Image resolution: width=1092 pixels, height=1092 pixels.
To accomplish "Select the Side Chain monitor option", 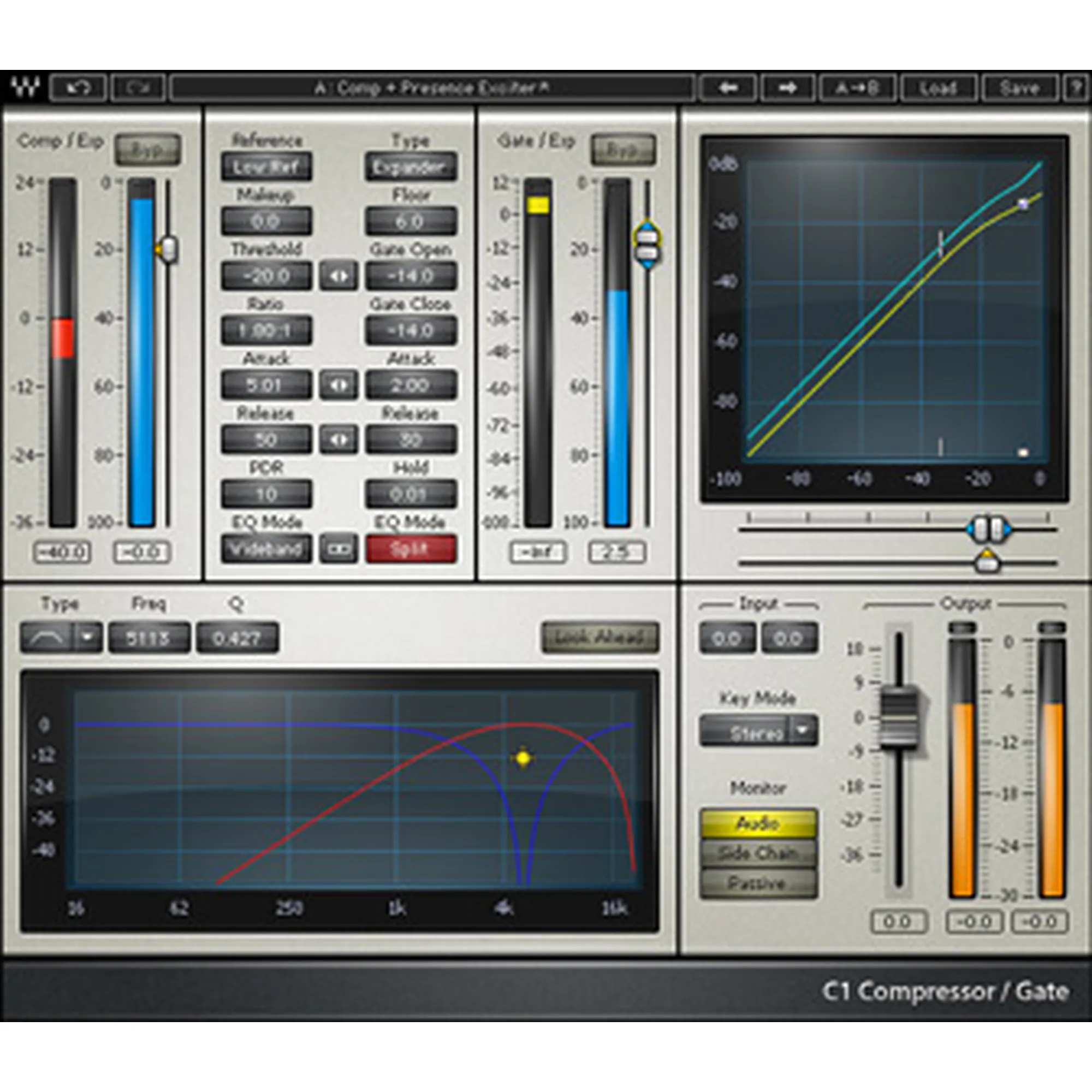I will [758, 853].
